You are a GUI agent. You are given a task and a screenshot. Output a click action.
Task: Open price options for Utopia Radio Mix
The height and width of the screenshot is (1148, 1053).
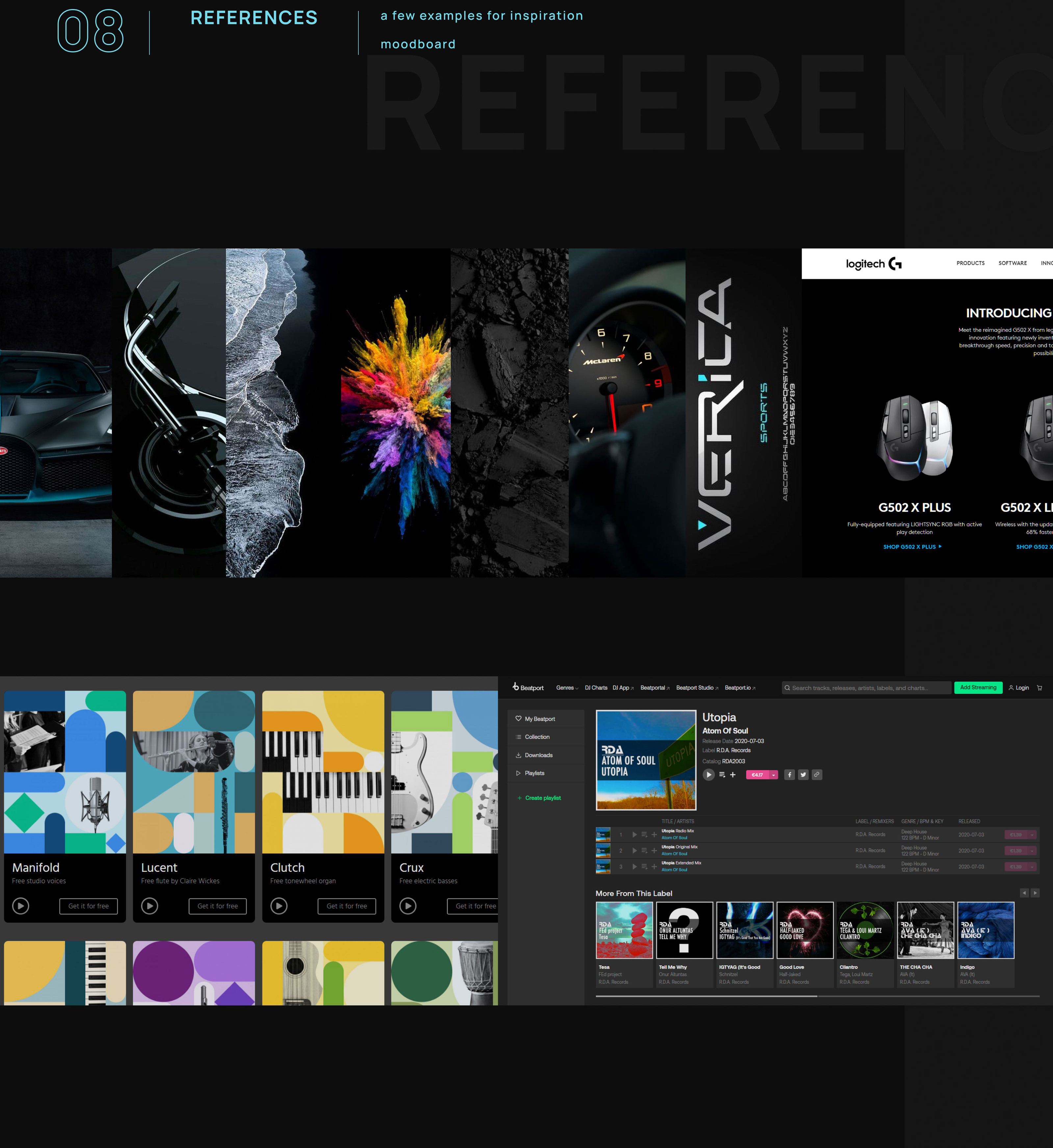[1032, 834]
